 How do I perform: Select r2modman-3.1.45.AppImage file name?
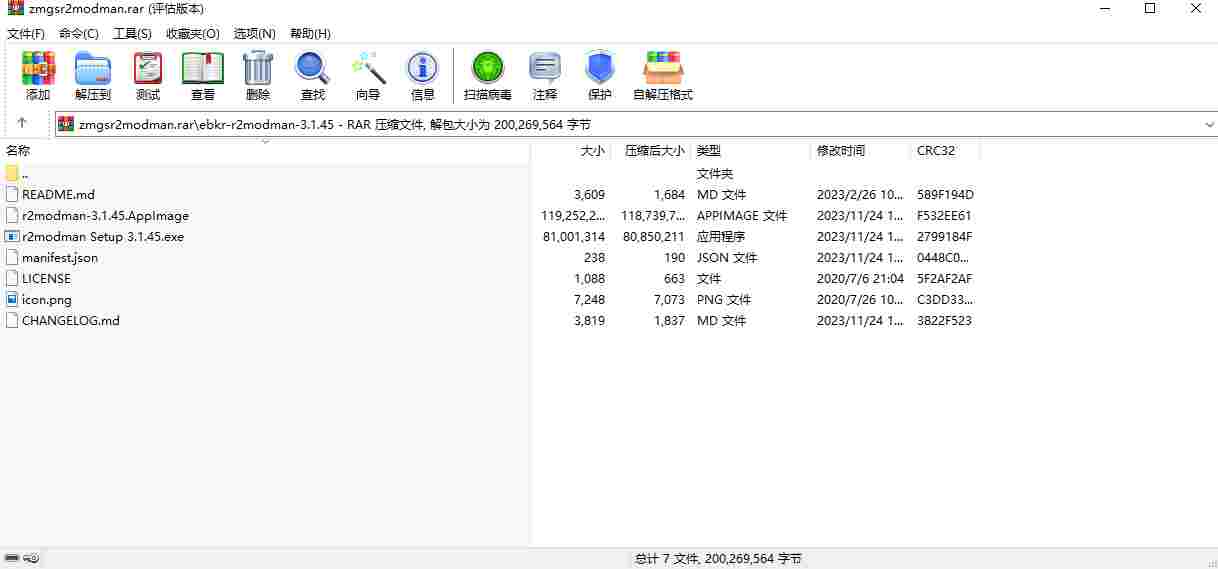coord(105,215)
